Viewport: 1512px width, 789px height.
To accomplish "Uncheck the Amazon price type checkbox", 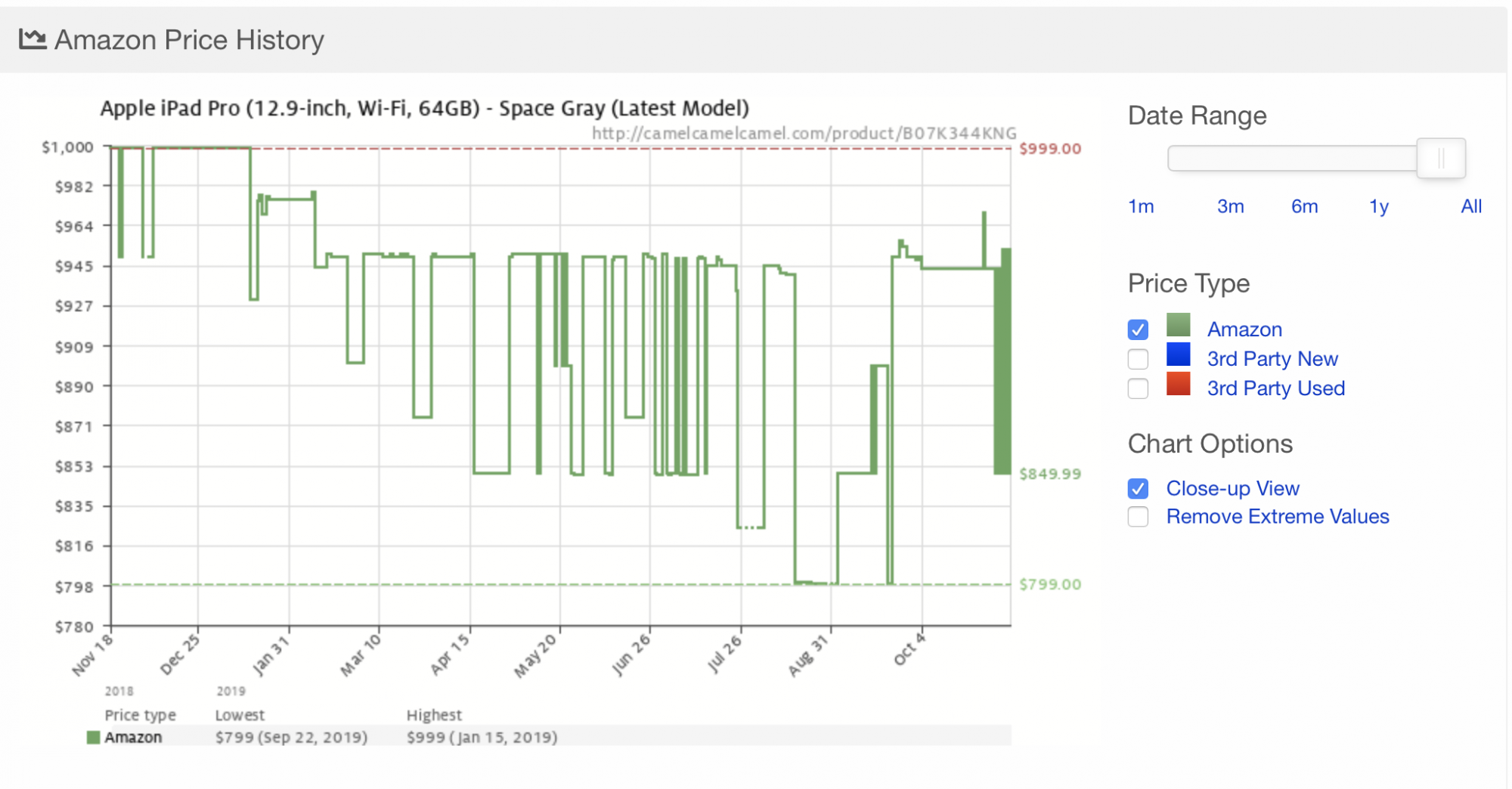I will tap(1138, 330).
